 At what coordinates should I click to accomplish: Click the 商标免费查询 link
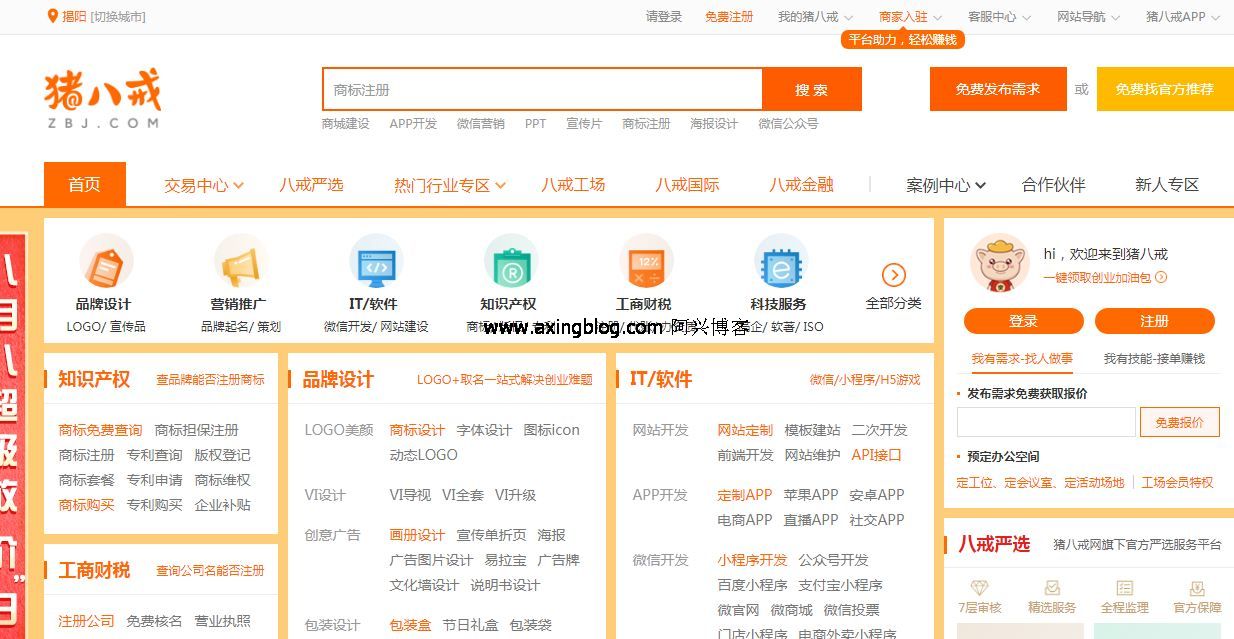tap(100, 430)
